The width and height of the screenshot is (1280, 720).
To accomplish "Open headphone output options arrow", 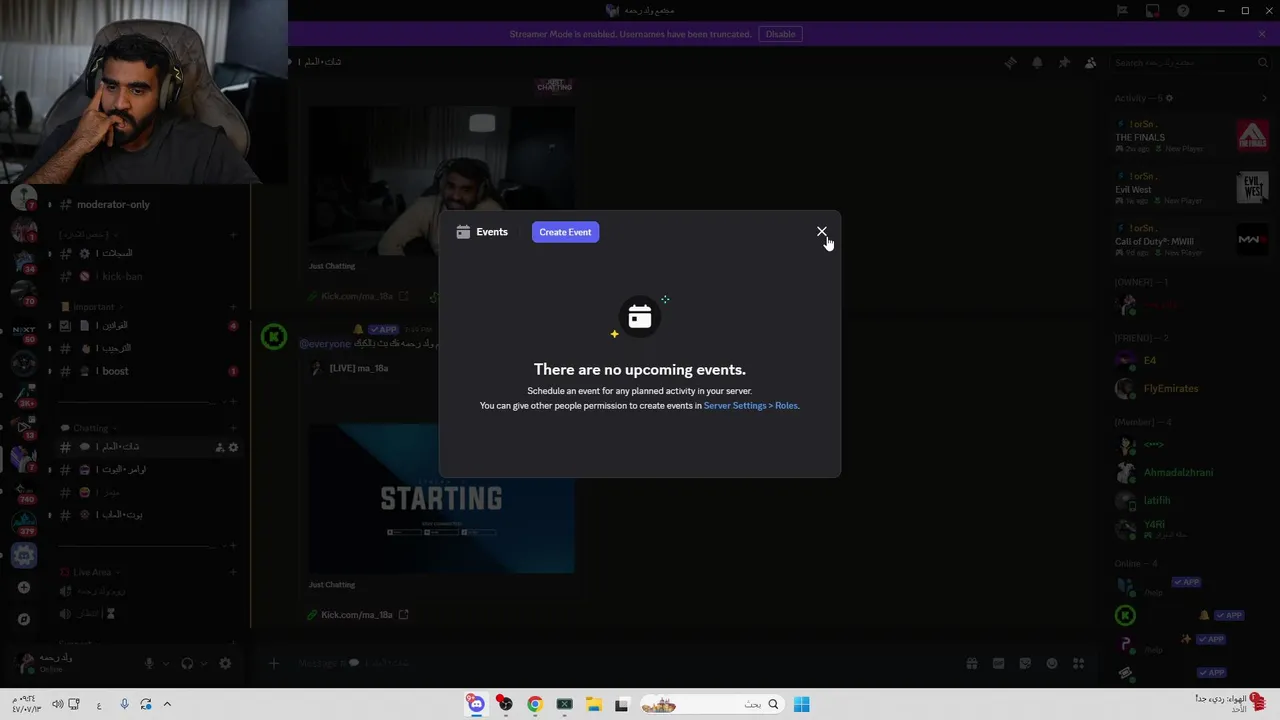I will 204,663.
